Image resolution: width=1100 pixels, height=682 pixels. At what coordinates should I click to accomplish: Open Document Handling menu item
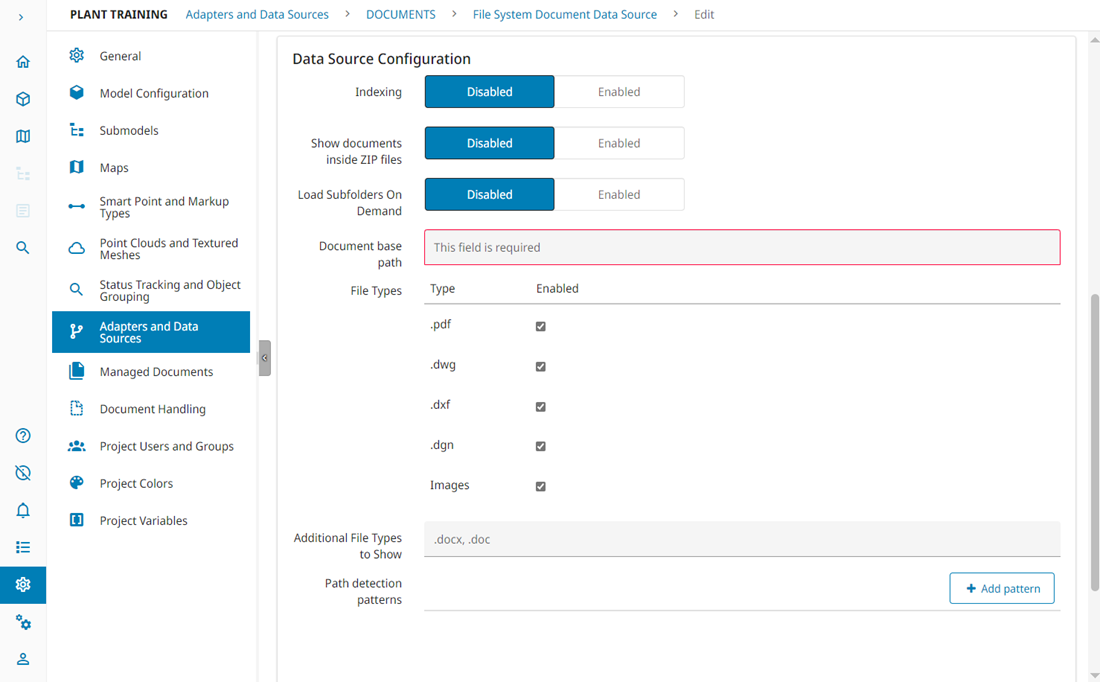[x=151, y=408]
